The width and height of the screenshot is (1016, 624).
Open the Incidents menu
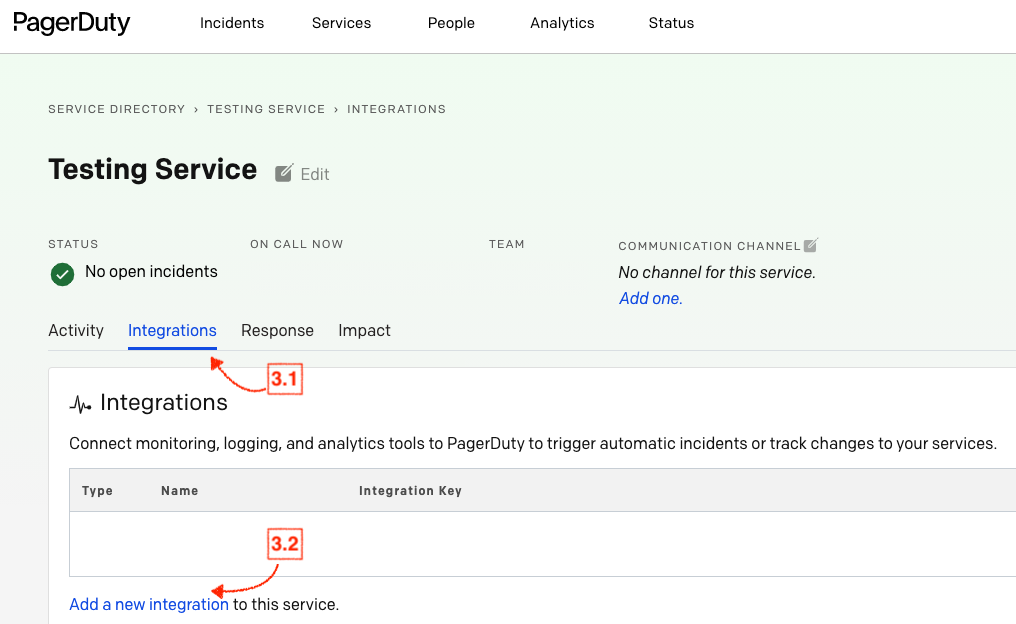[232, 23]
